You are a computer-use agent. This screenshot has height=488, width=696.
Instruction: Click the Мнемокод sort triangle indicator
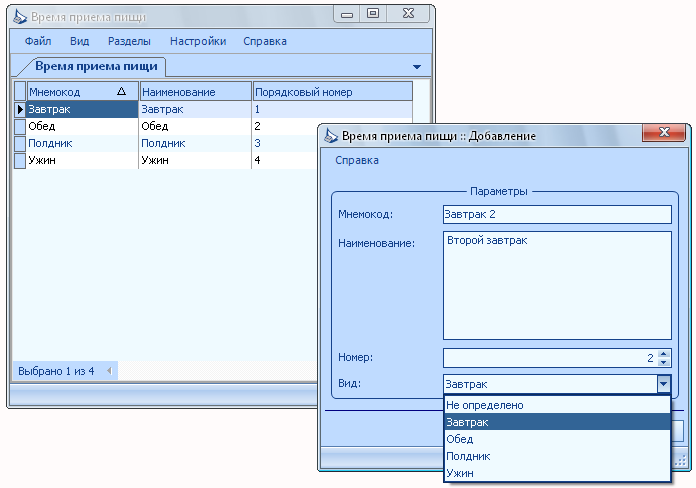click(121, 91)
